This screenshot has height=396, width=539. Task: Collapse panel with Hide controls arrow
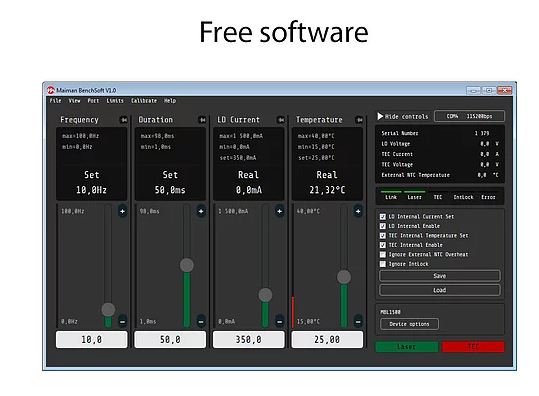point(380,116)
